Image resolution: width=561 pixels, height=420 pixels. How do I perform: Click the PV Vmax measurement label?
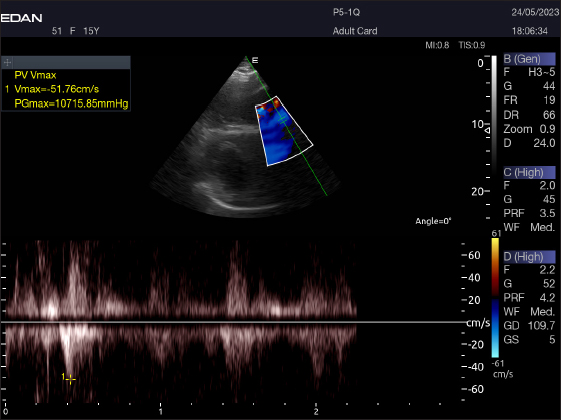(x=35, y=75)
